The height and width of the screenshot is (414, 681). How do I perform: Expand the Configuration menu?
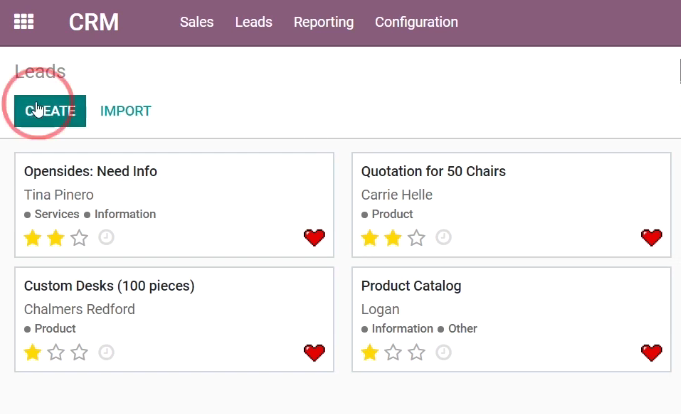[x=417, y=22]
